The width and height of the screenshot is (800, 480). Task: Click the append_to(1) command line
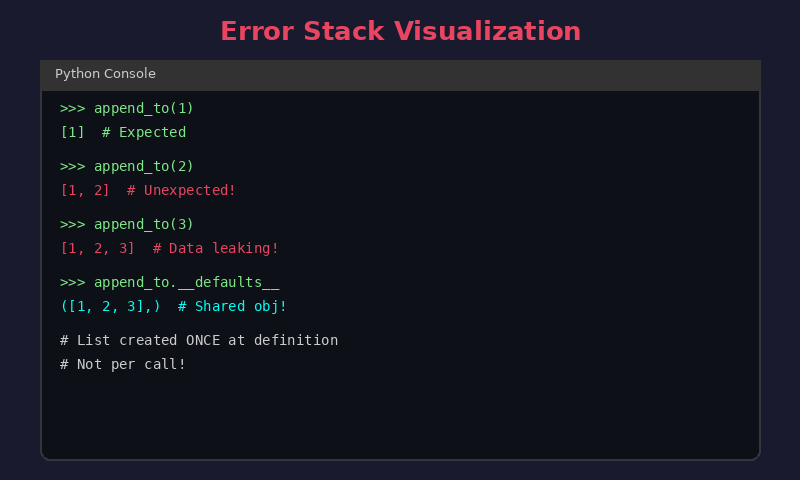pos(127,108)
